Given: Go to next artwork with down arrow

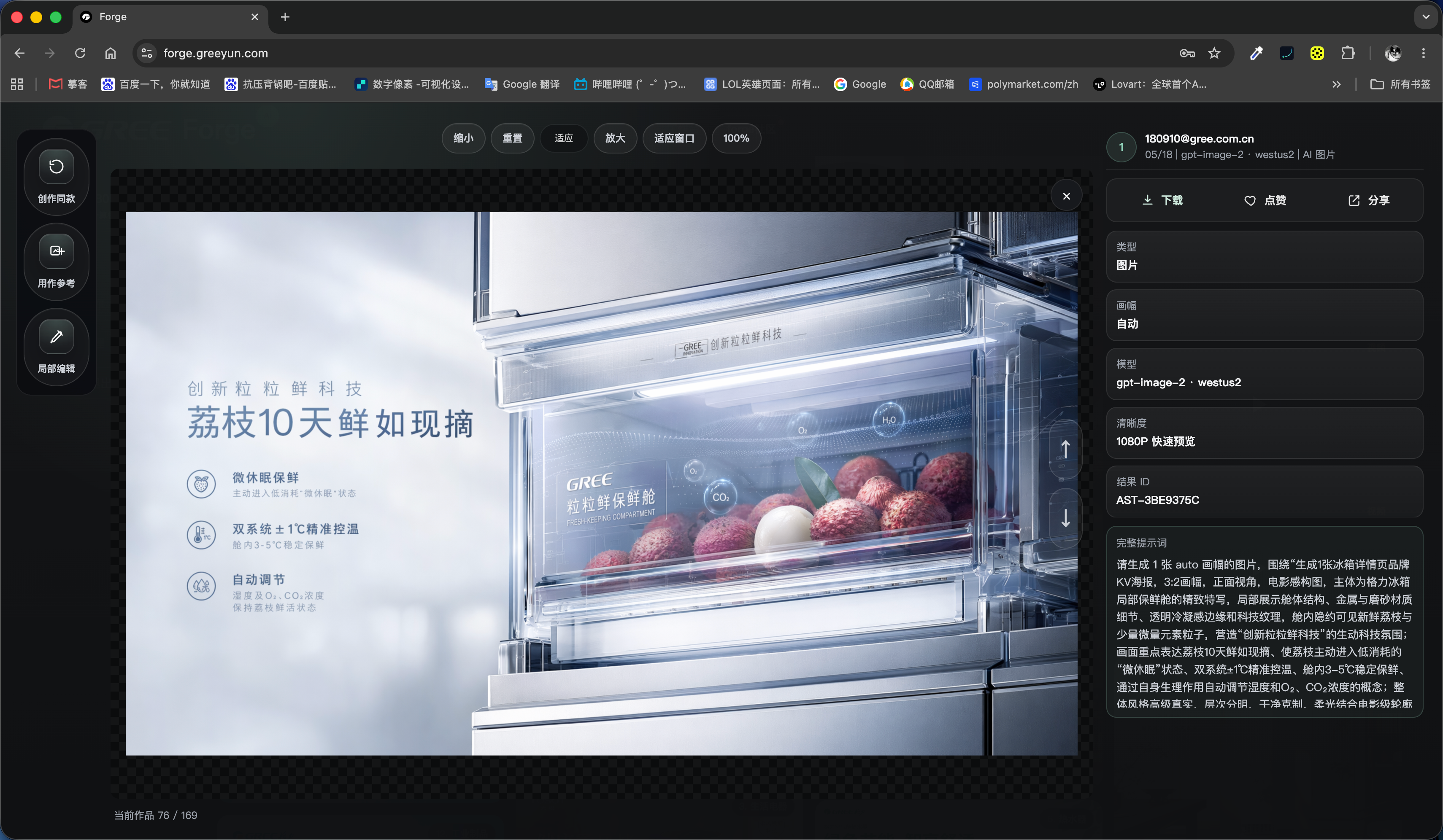Looking at the screenshot, I should tap(1065, 518).
